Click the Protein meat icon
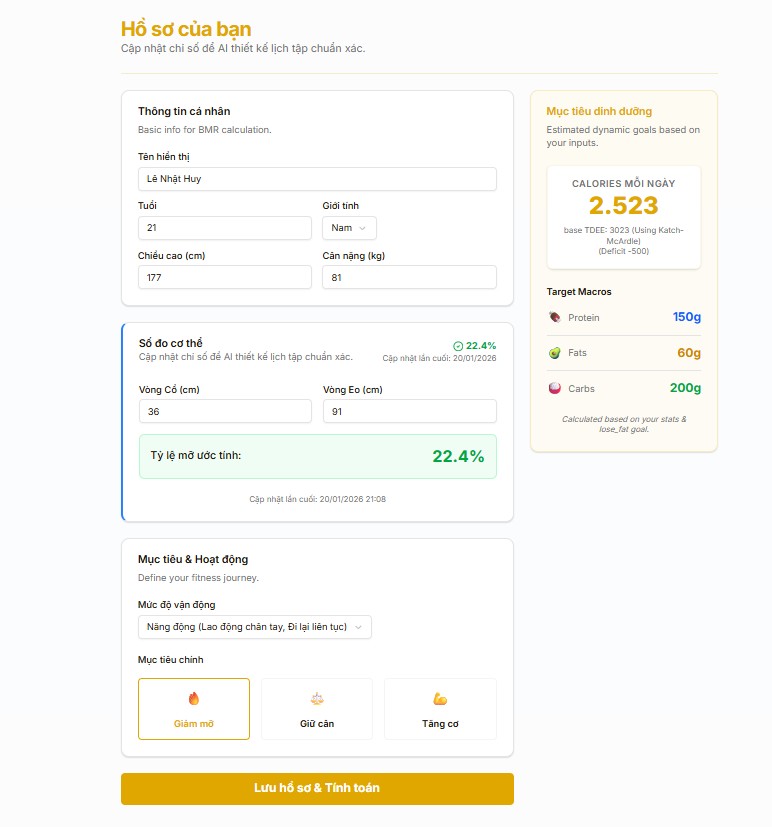 (x=555, y=317)
